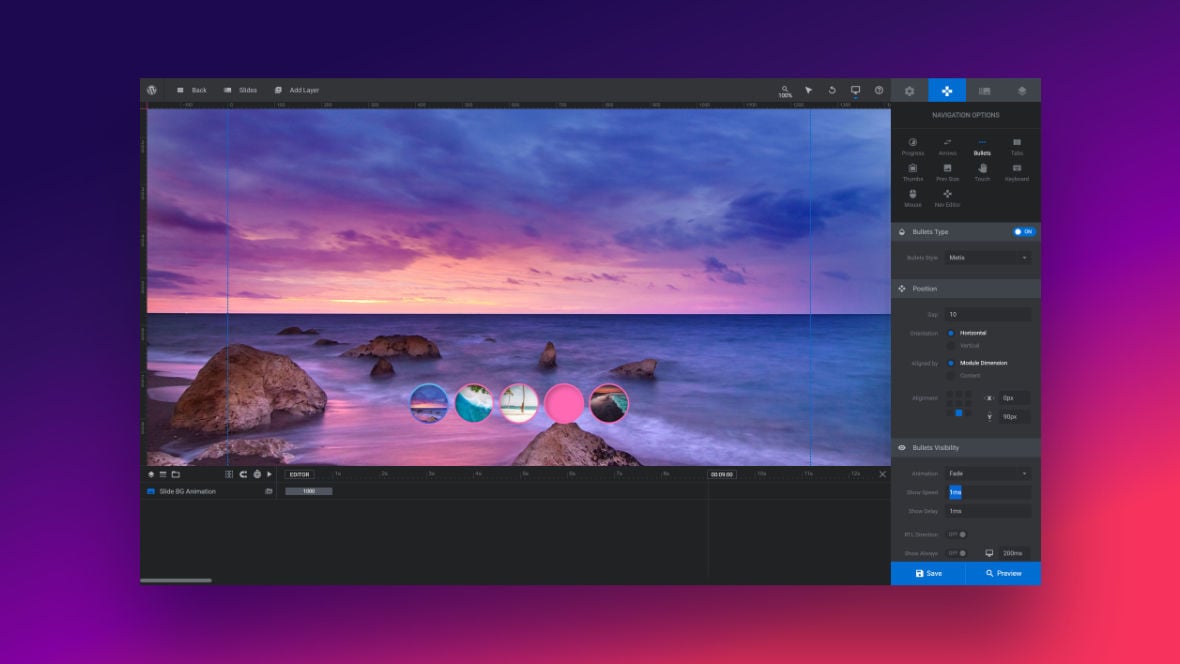This screenshot has width=1180, height=664.
Task: Select the Touch navigation icon
Action: point(982,172)
